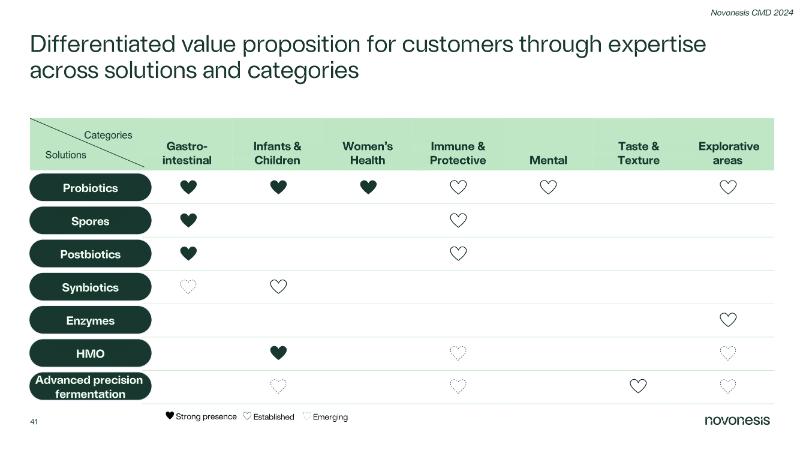
Task: Select the Probiotics solution pill
Action: point(90,187)
